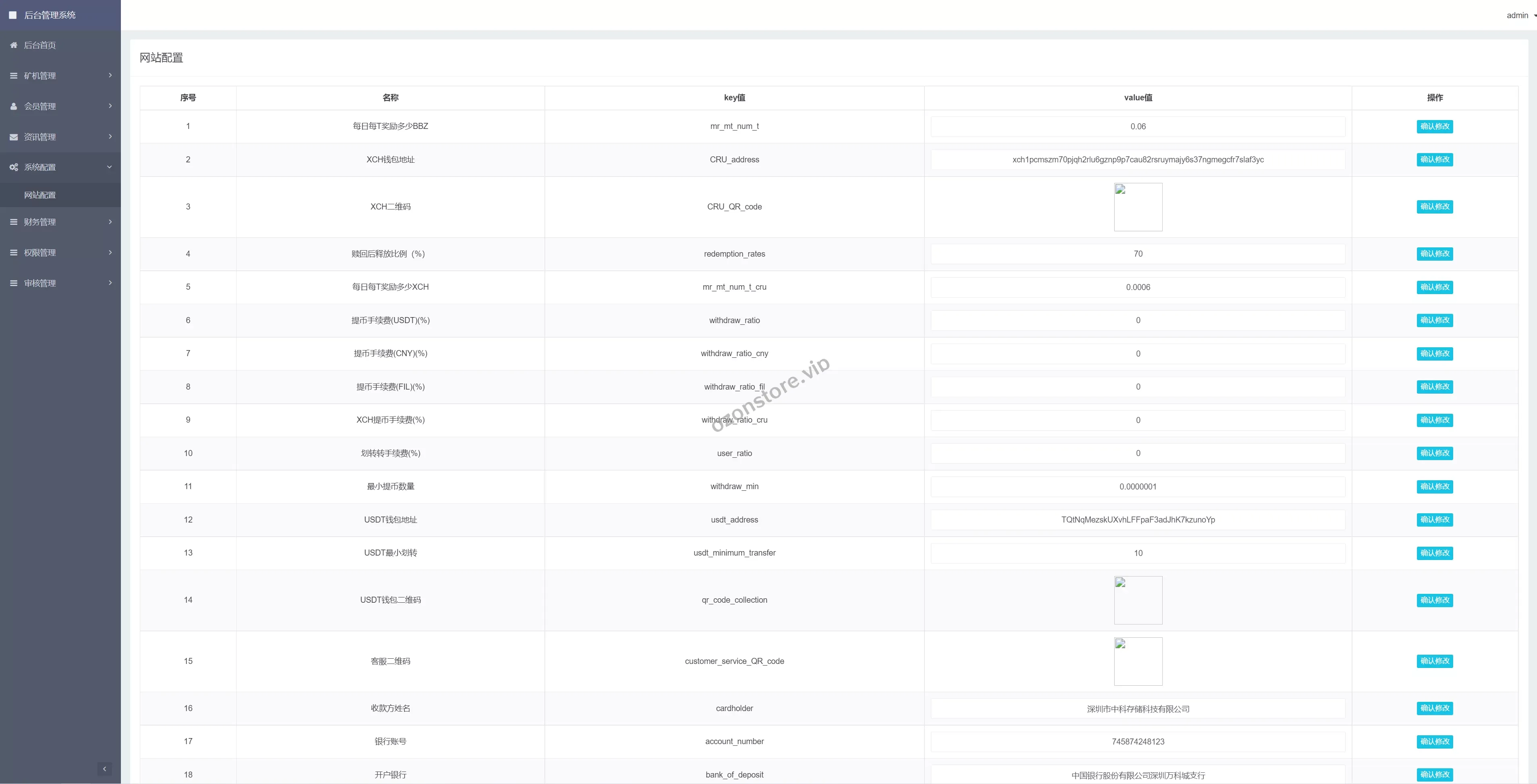Expand the 权限管理 chevron
Image resolution: width=1537 pixels, height=784 pixels.
(x=110, y=252)
